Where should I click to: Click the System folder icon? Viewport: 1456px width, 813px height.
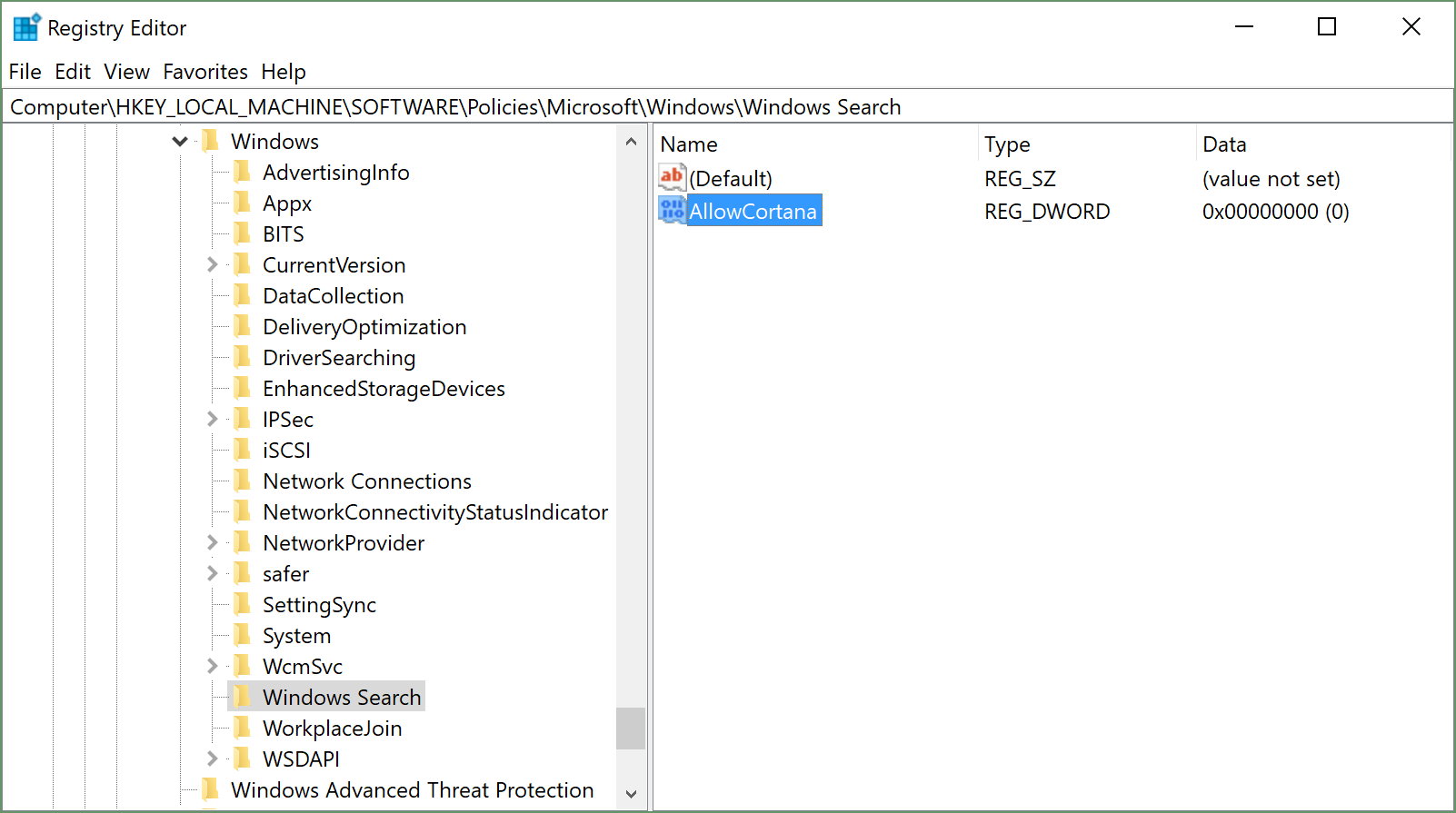click(242, 635)
